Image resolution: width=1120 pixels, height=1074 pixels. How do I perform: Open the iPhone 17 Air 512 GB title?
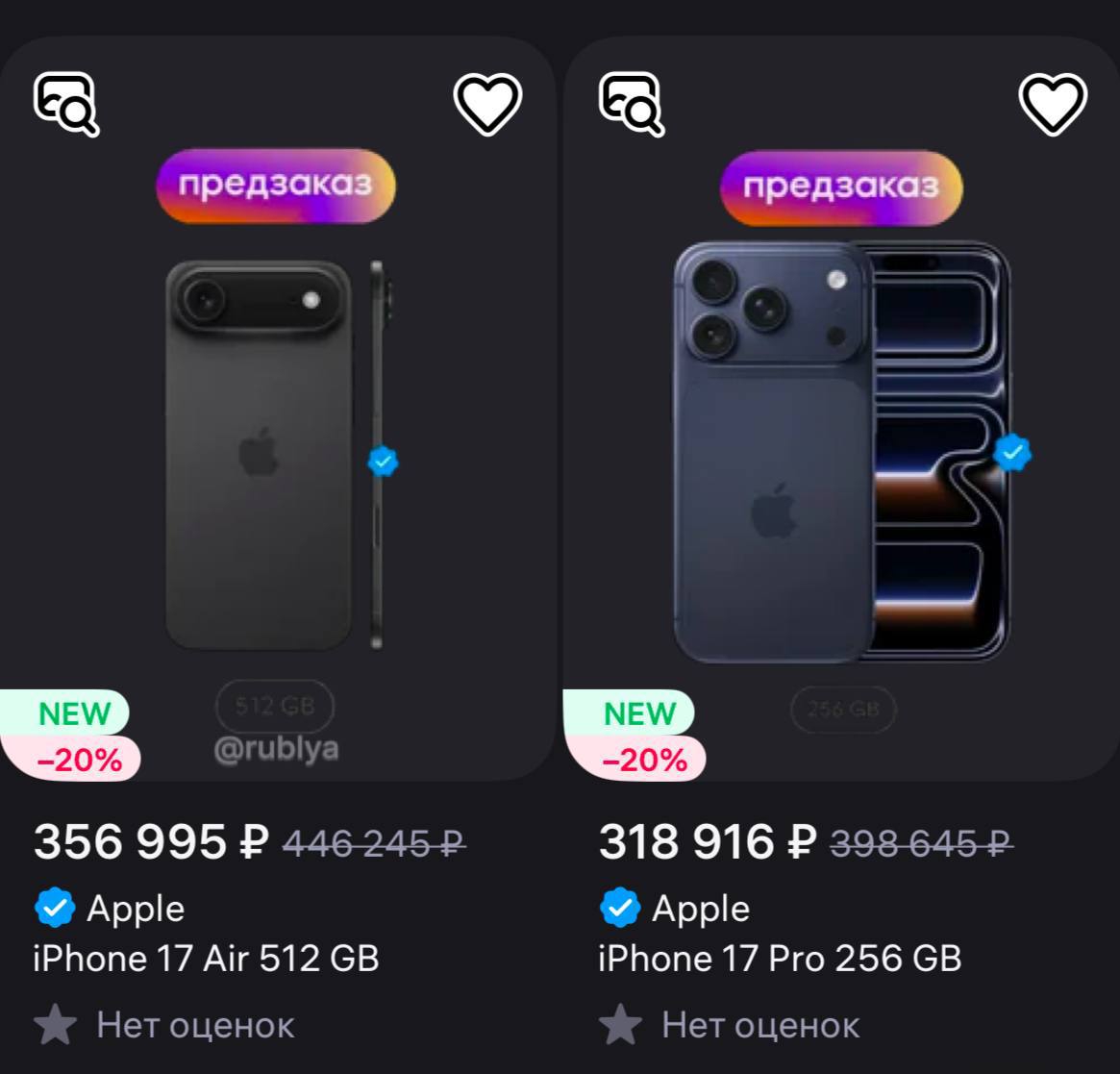pos(206,959)
